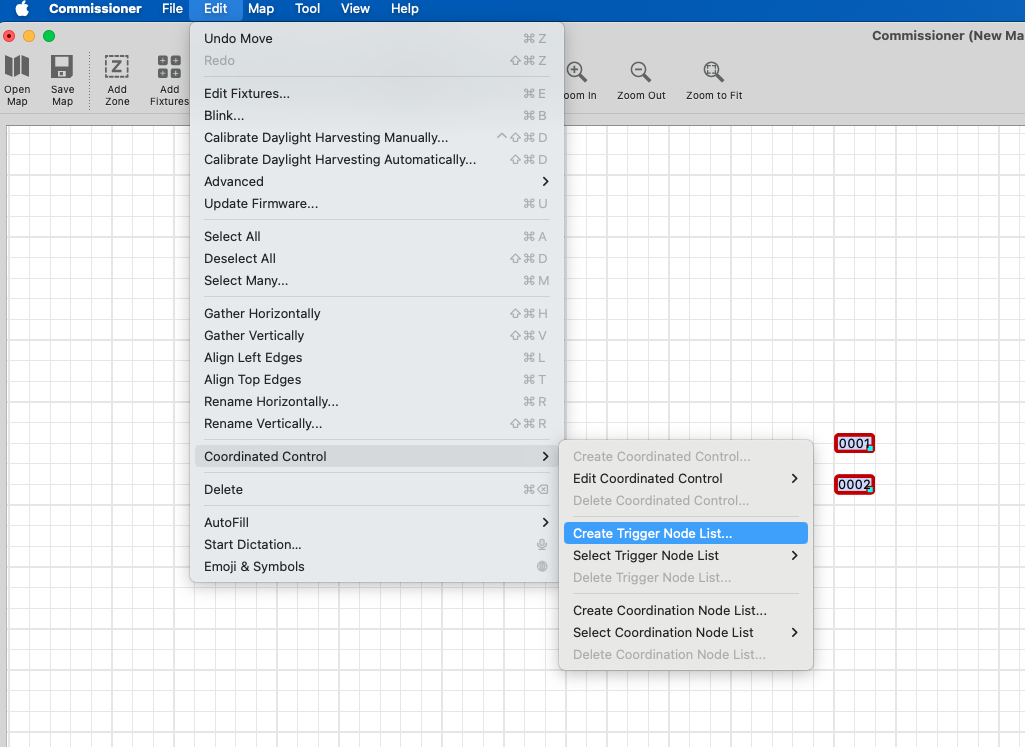The image size is (1025, 747).
Task: Select Calibrate Daylight Harvesting Automatically
Action: (x=340, y=160)
